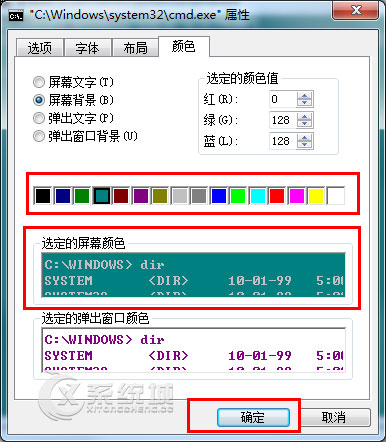Pick the cyan color swatch
Screen dimensions: 386x442
tap(257, 196)
